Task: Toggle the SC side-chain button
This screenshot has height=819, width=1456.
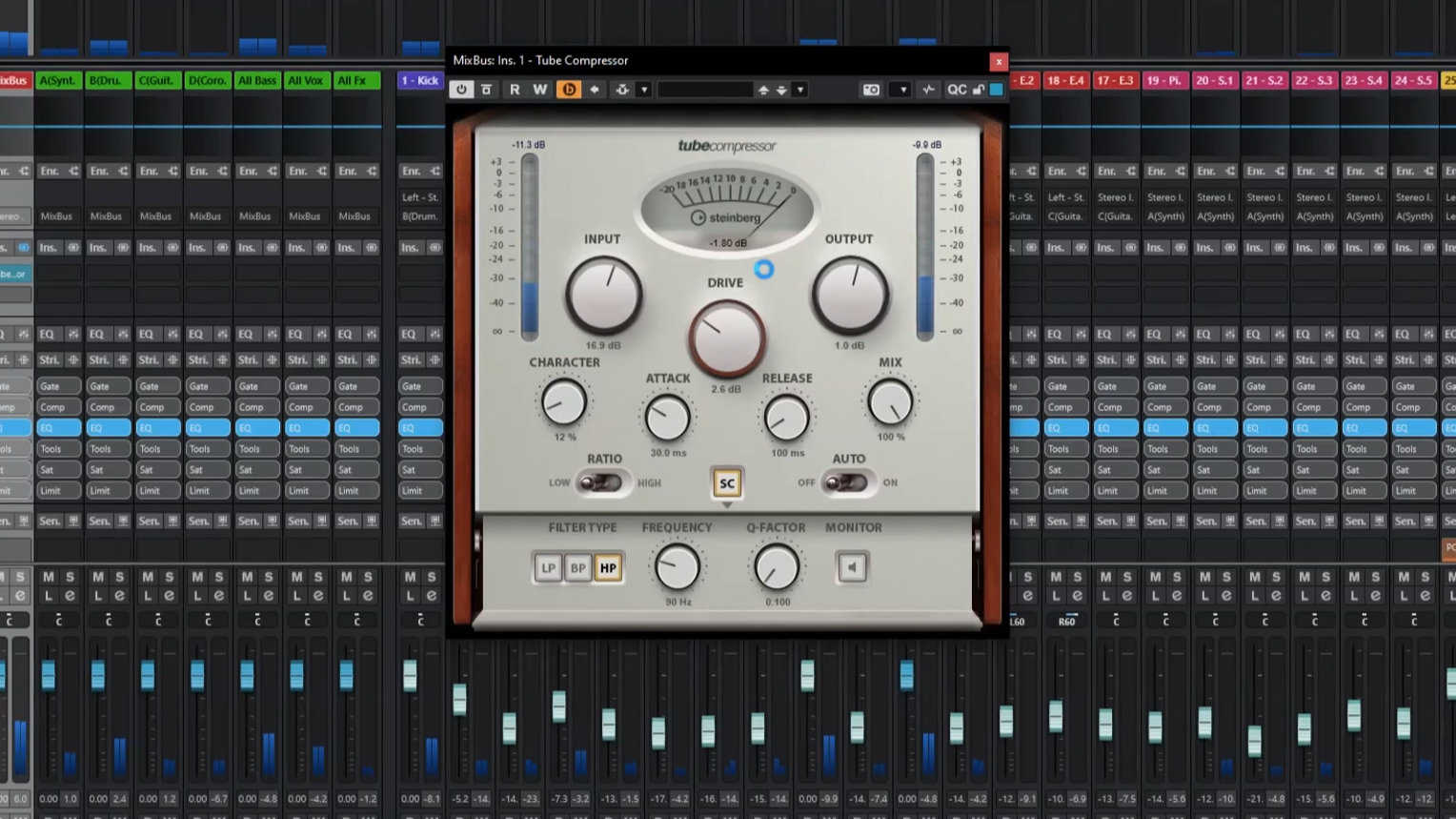Action: (727, 483)
